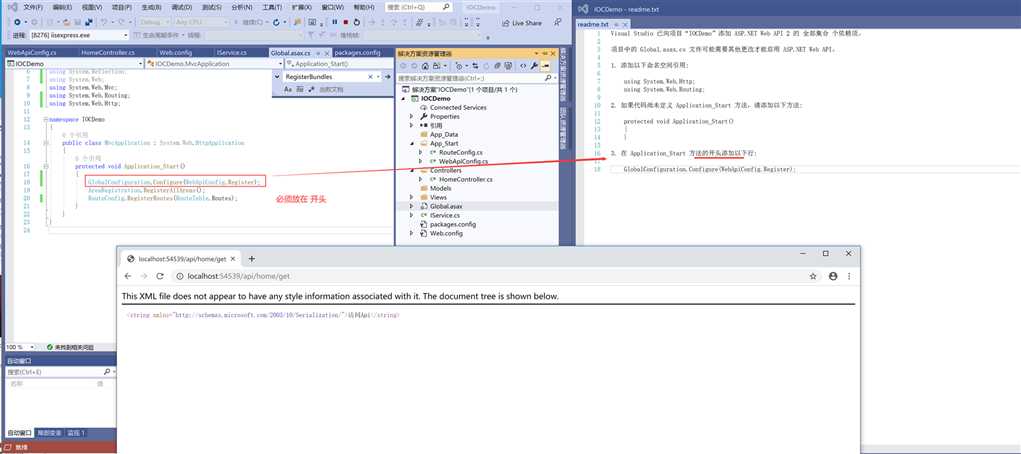This screenshot has height=454, width=1021.
Task: Click the navigate backward toolbar button
Action: tap(18, 22)
